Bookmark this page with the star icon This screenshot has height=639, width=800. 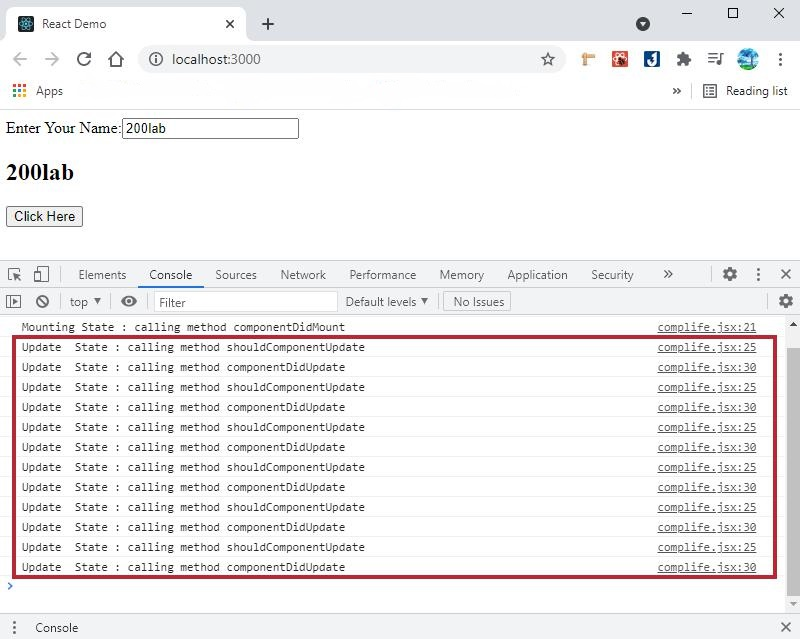(x=548, y=59)
